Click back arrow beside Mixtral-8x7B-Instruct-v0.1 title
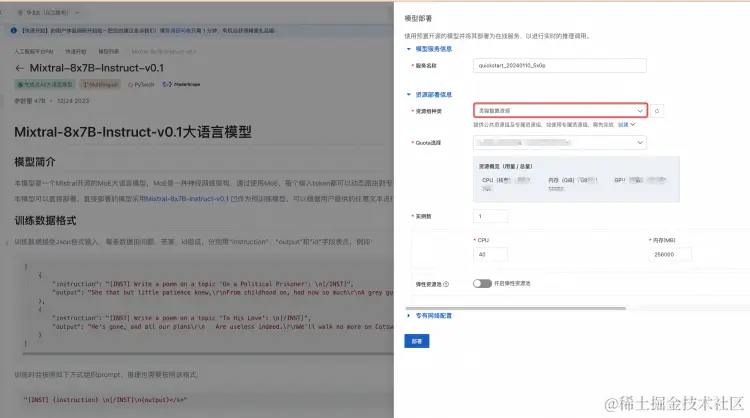This screenshot has width=750, height=418. [x=20, y=68]
